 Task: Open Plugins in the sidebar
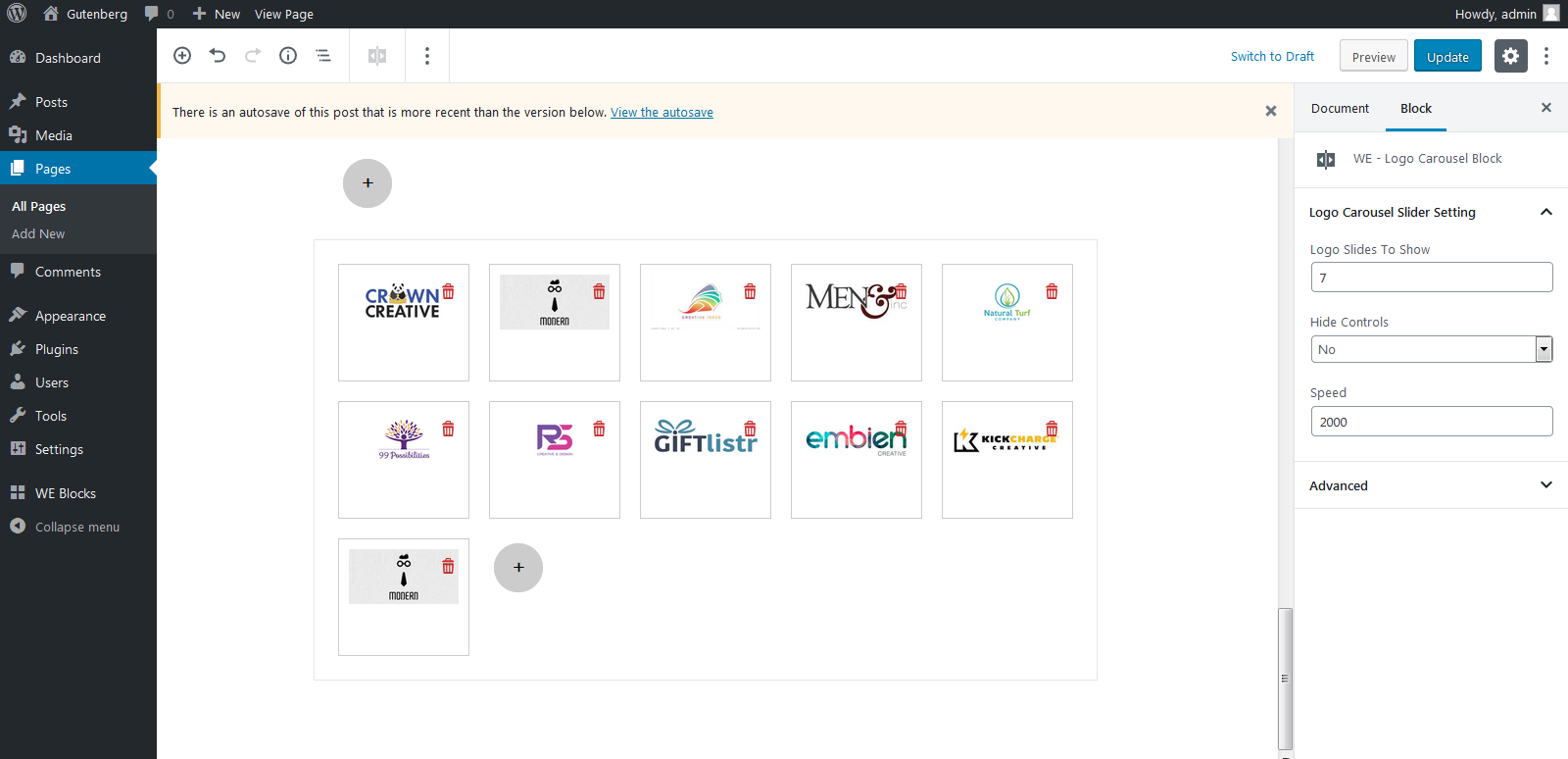(x=78, y=349)
